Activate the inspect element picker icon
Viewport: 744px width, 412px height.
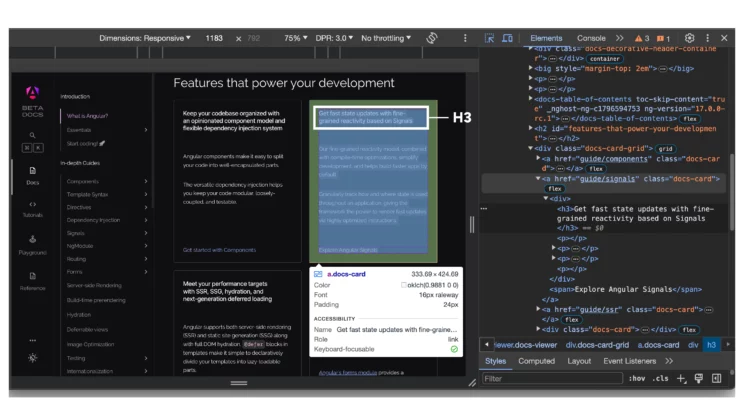coord(489,38)
